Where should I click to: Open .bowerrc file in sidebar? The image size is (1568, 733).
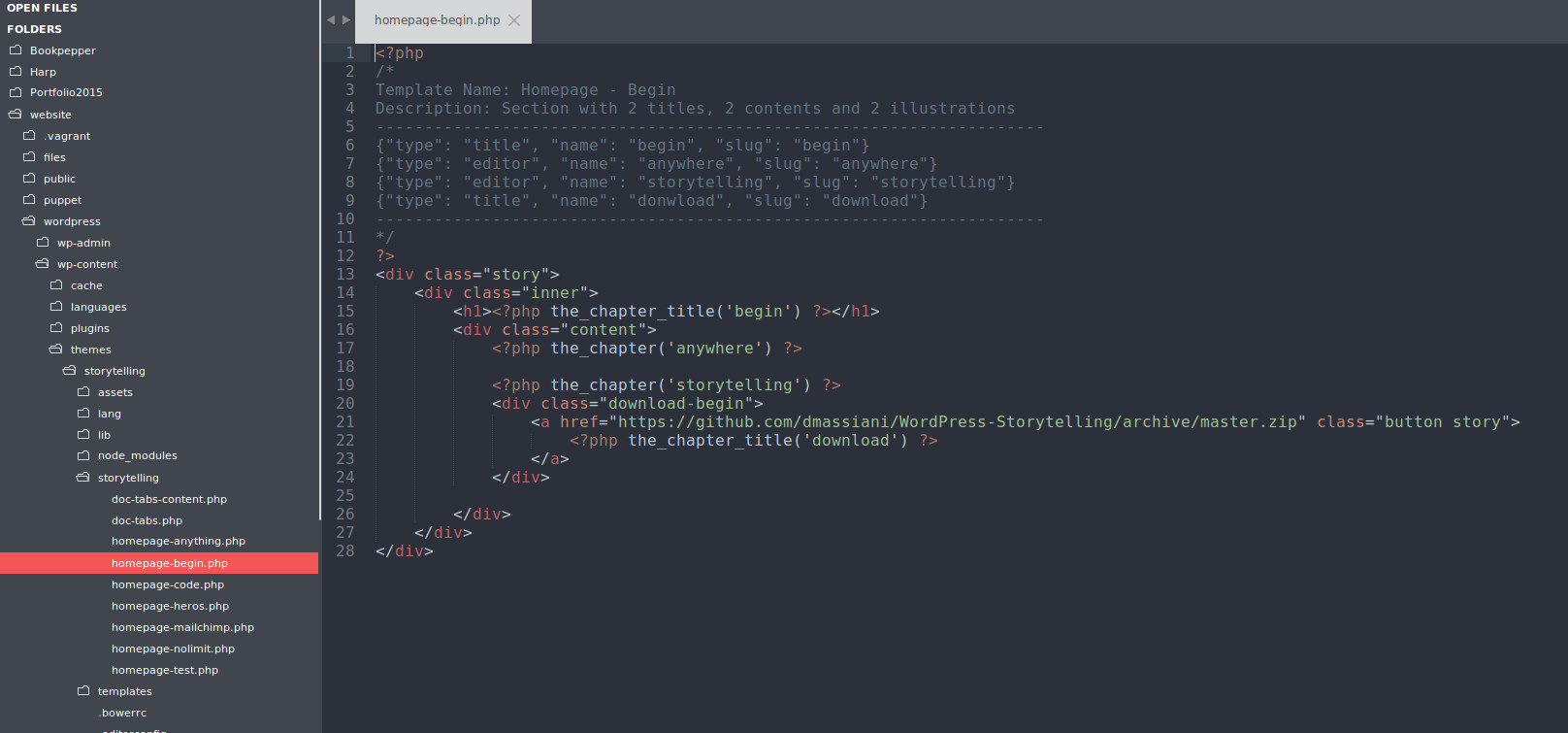122,713
